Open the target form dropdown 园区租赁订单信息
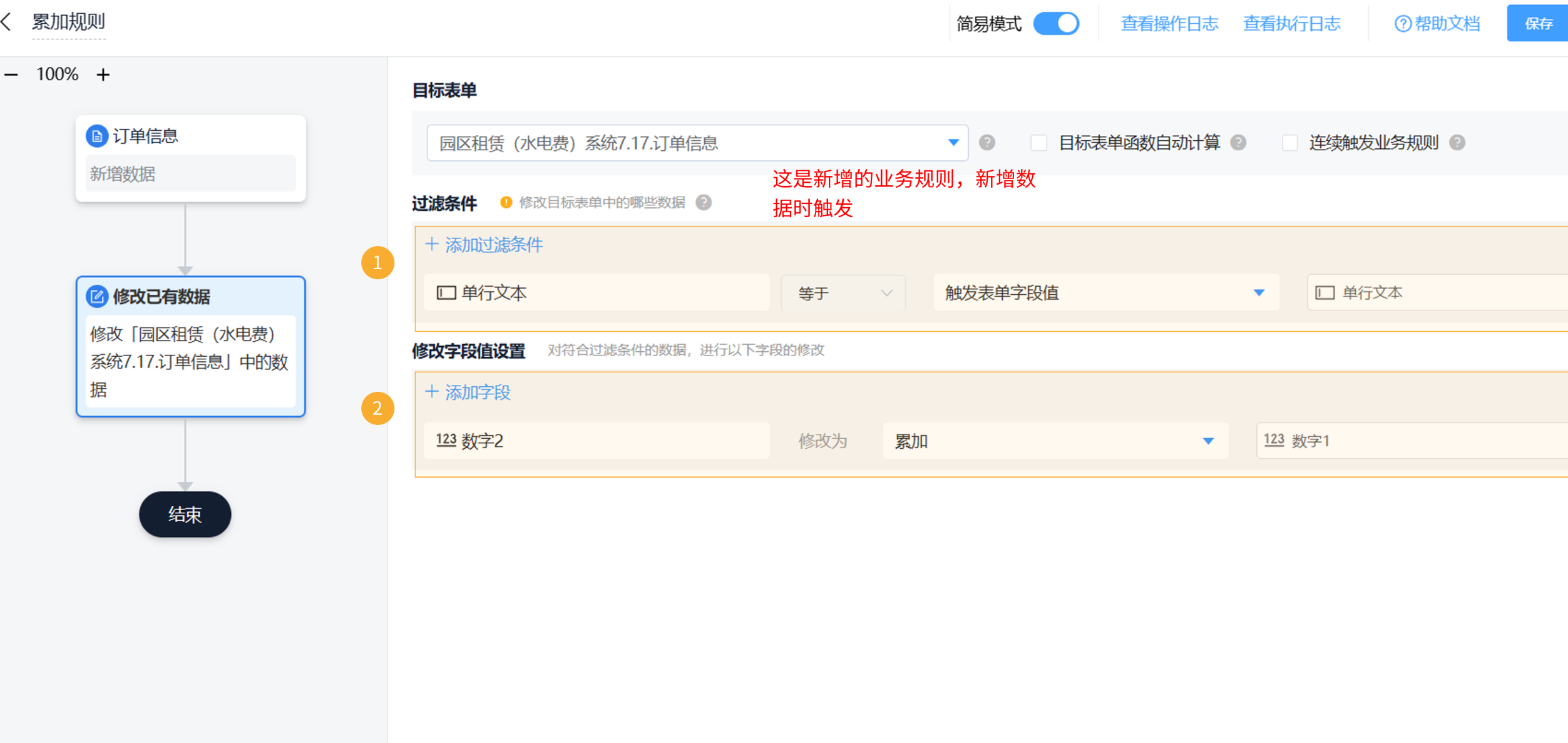 697,143
